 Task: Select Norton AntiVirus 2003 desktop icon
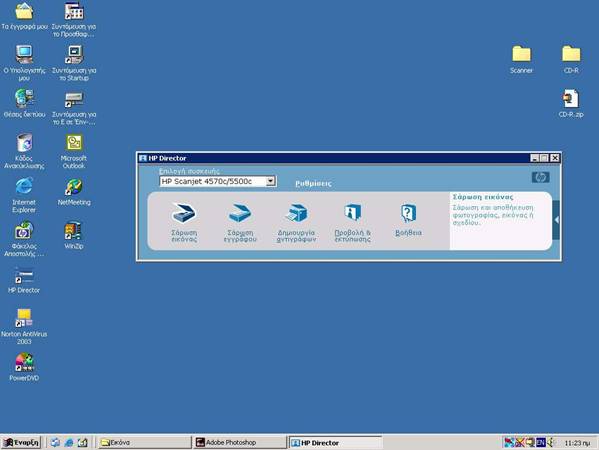click(24, 327)
